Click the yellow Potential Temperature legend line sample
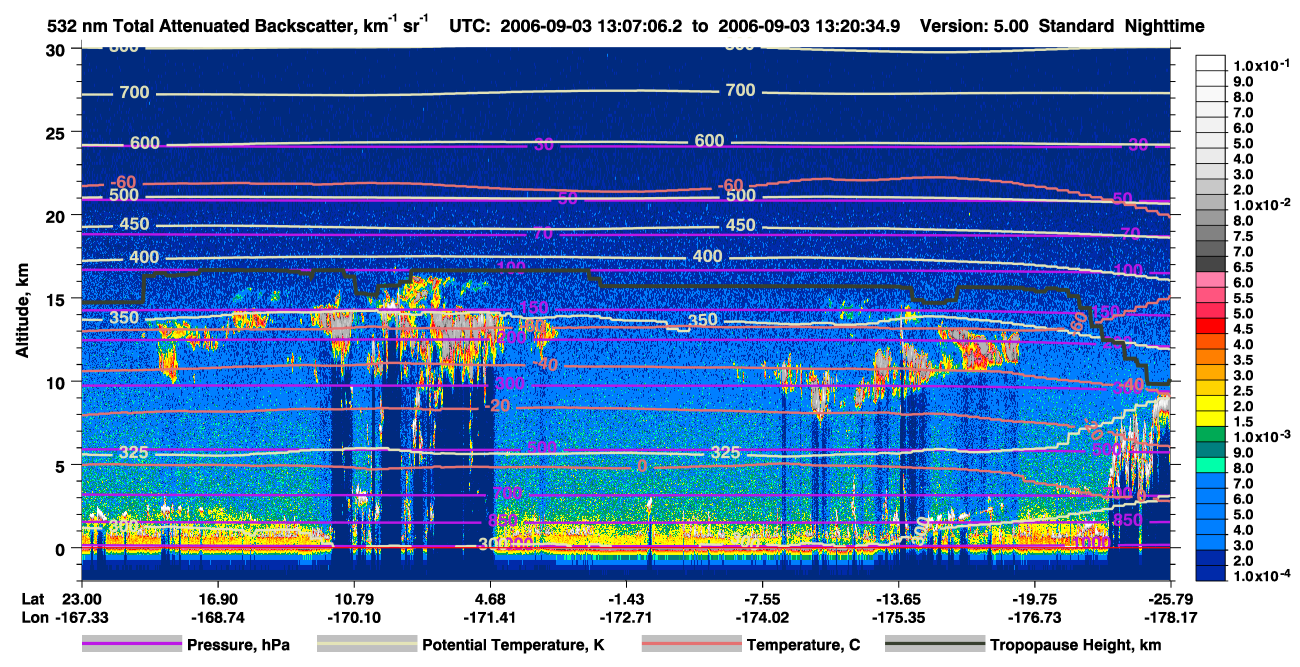 [367, 645]
